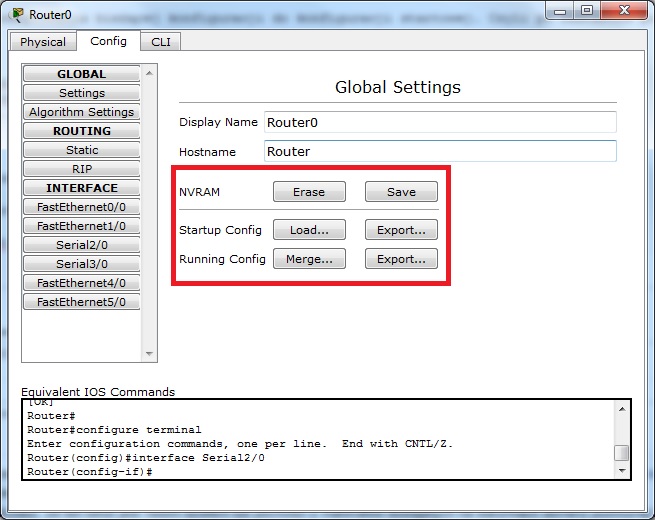Select FastEthernet0/0 interface

(81, 207)
